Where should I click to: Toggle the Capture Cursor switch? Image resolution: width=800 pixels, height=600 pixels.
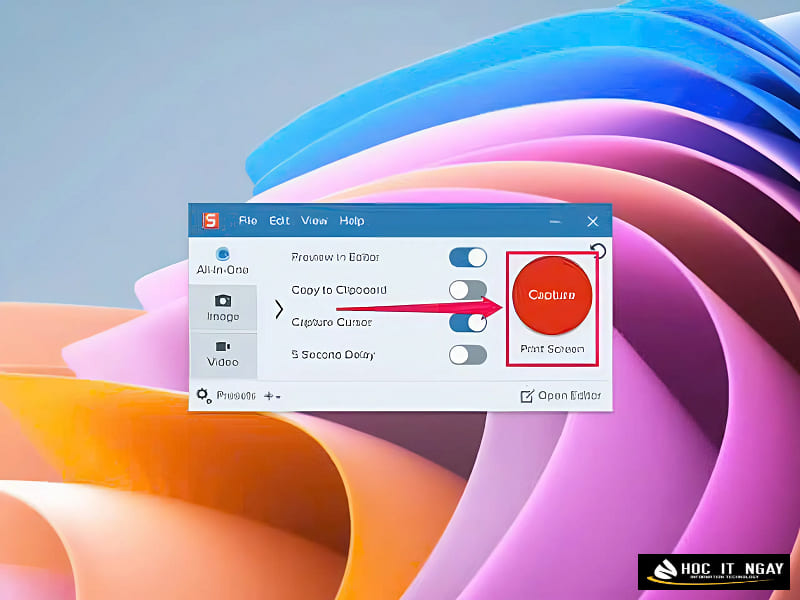[x=468, y=322]
